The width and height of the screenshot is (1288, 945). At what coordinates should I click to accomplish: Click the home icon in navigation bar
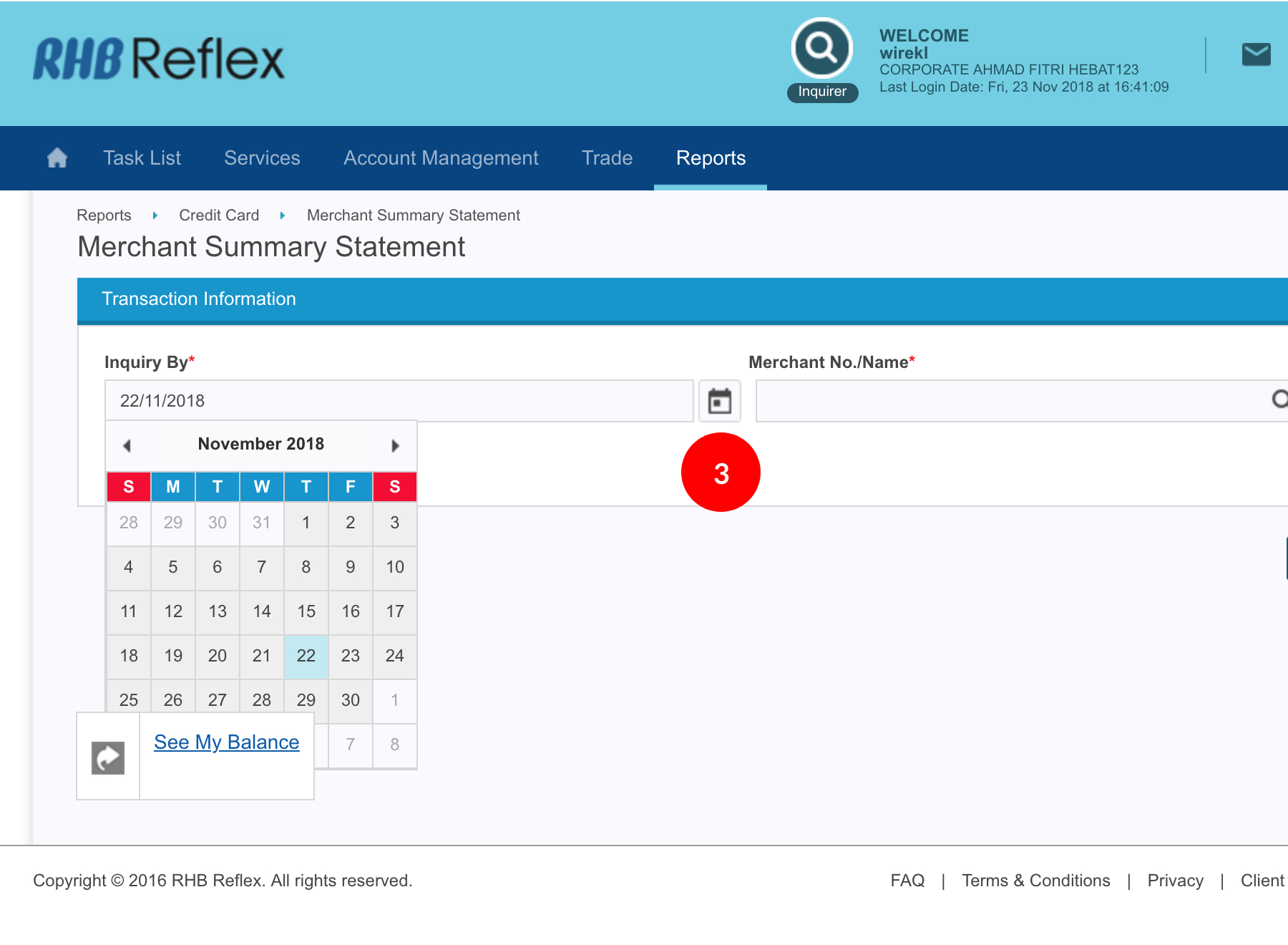[57, 157]
